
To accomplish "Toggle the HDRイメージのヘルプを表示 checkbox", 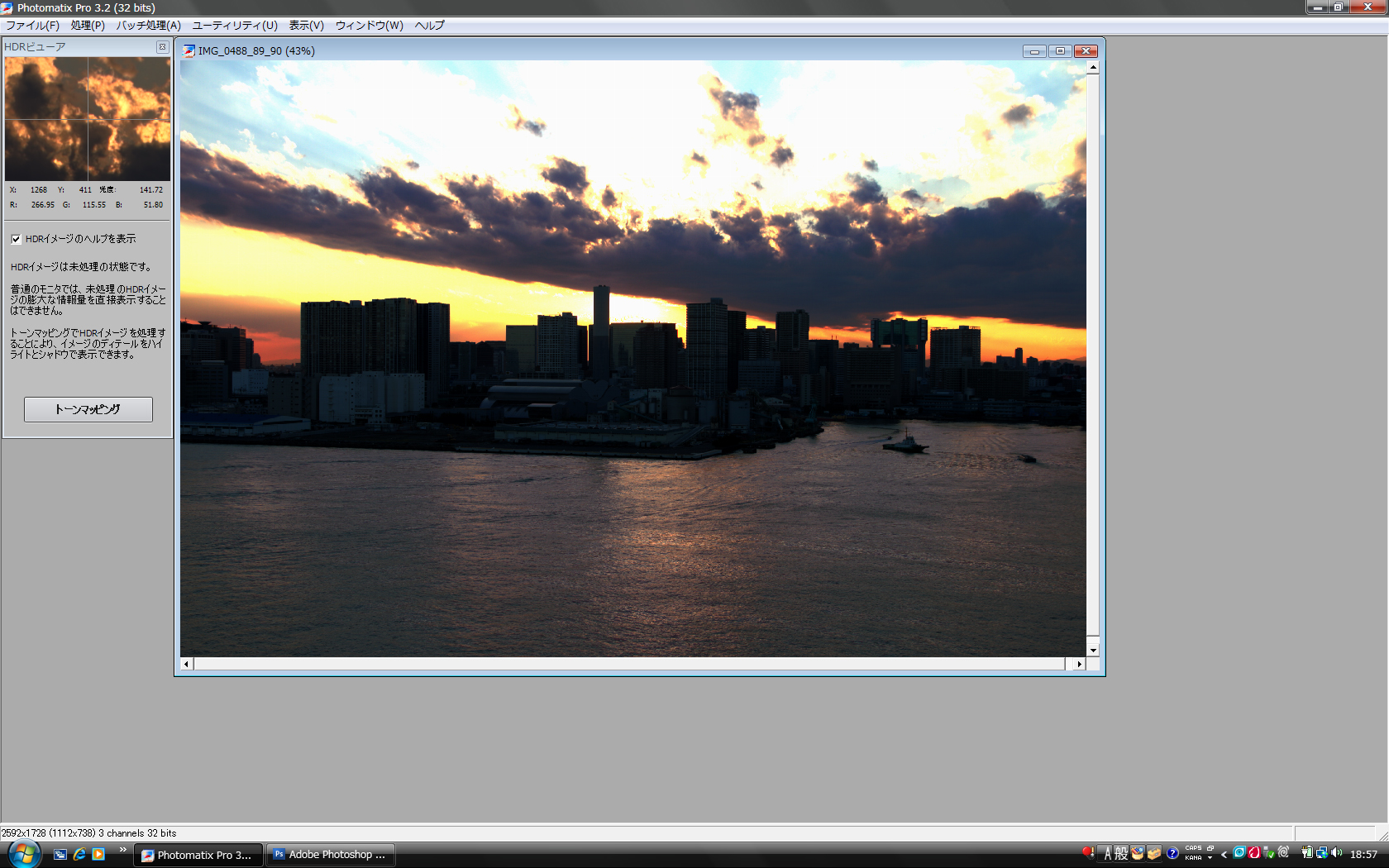I will [16, 239].
